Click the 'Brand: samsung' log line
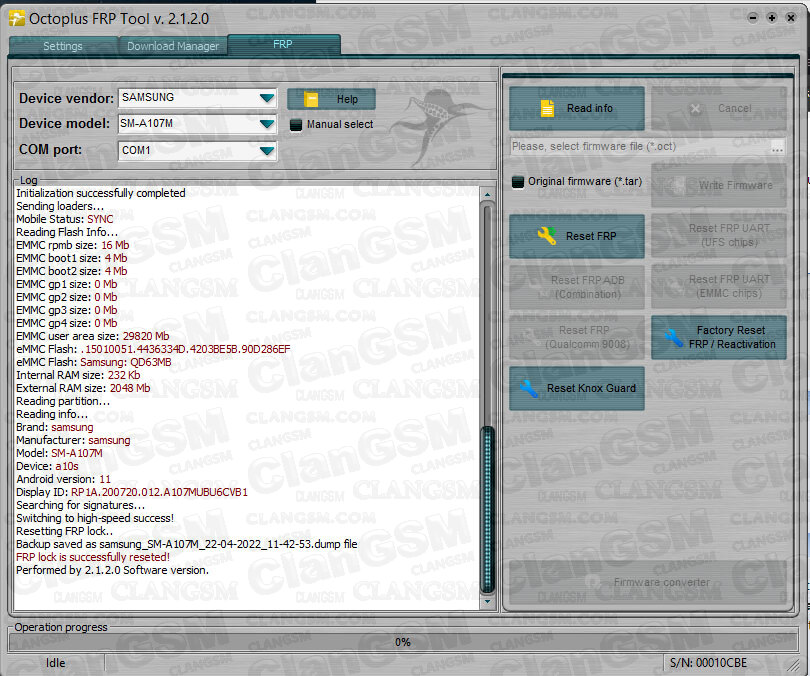The height and width of the screenshot is (676, 810). pos(55,428)
